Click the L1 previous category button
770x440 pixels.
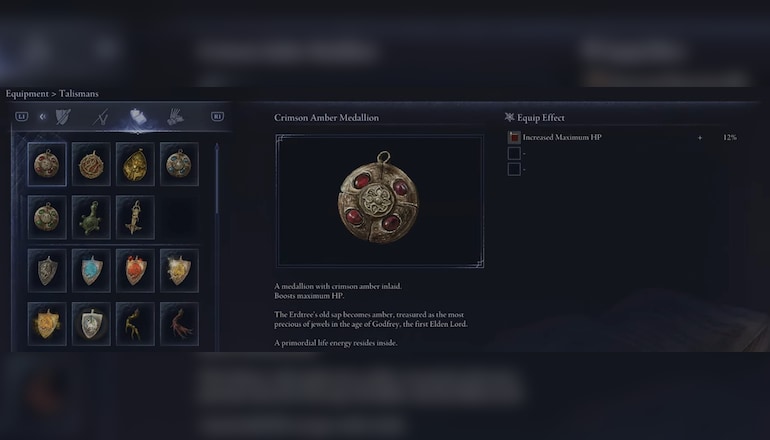(22, 116)
